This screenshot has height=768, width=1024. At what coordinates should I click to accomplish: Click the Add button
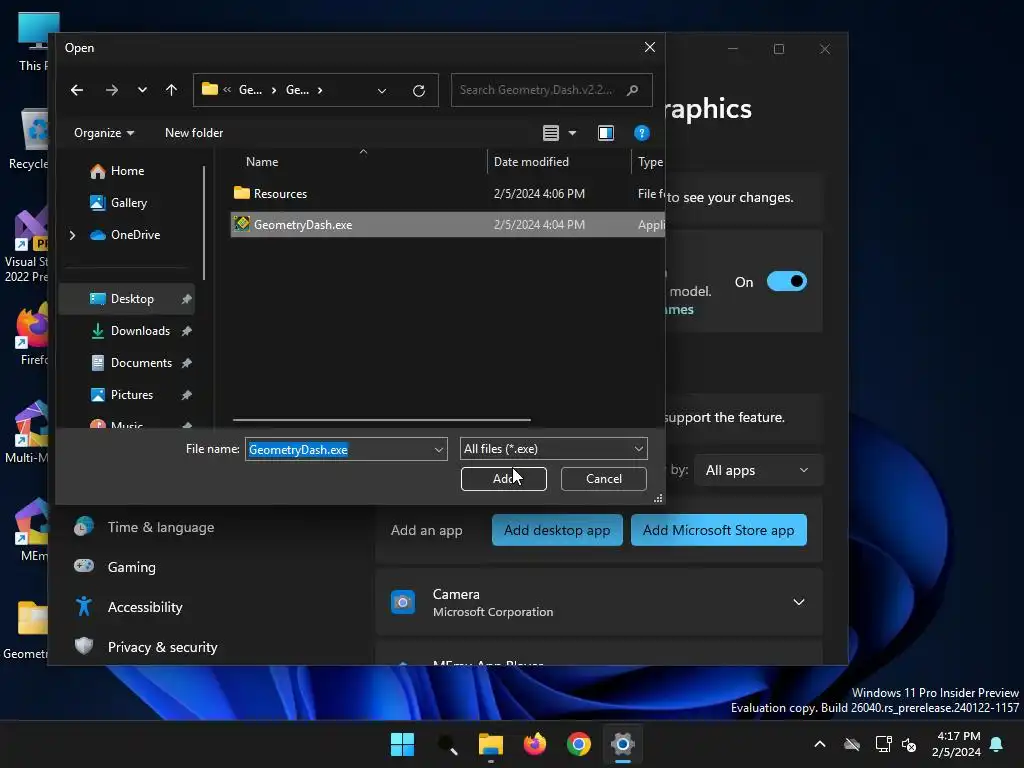click(x=504, y=479)
